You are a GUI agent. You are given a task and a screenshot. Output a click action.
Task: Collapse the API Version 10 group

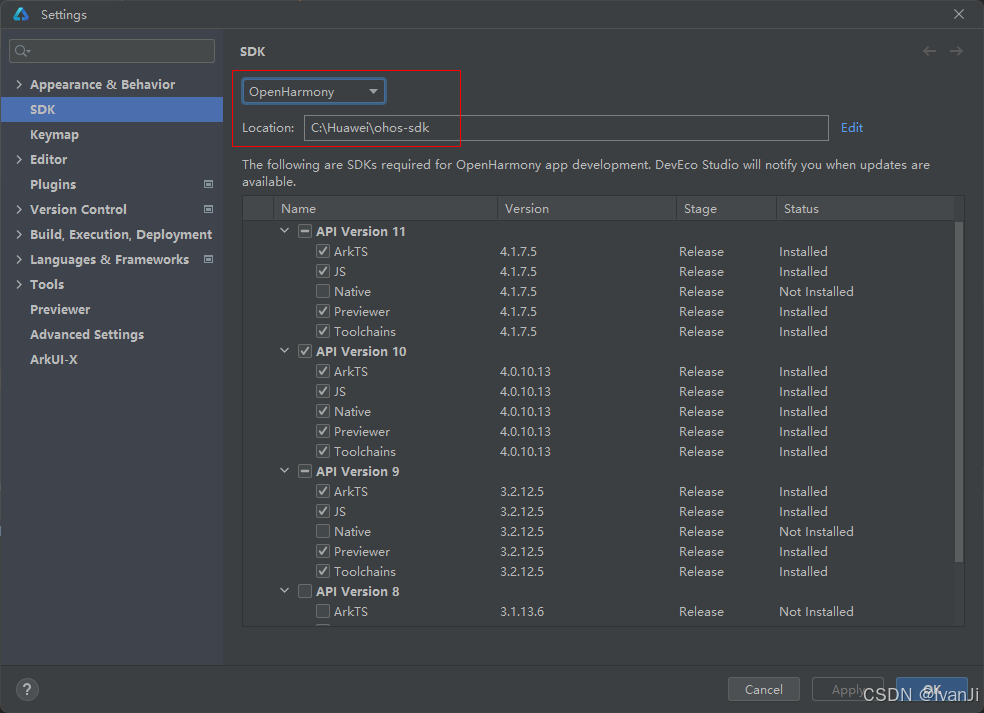[x=284, y=351]
